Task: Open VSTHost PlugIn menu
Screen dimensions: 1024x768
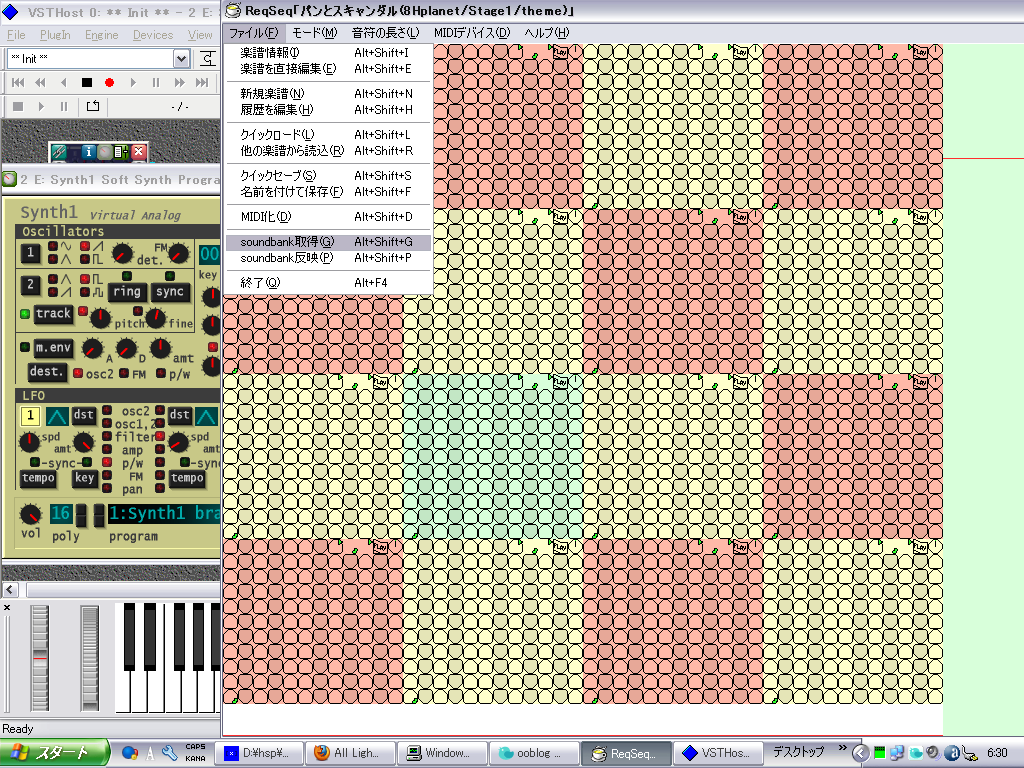Action: [x=56, y=35]
